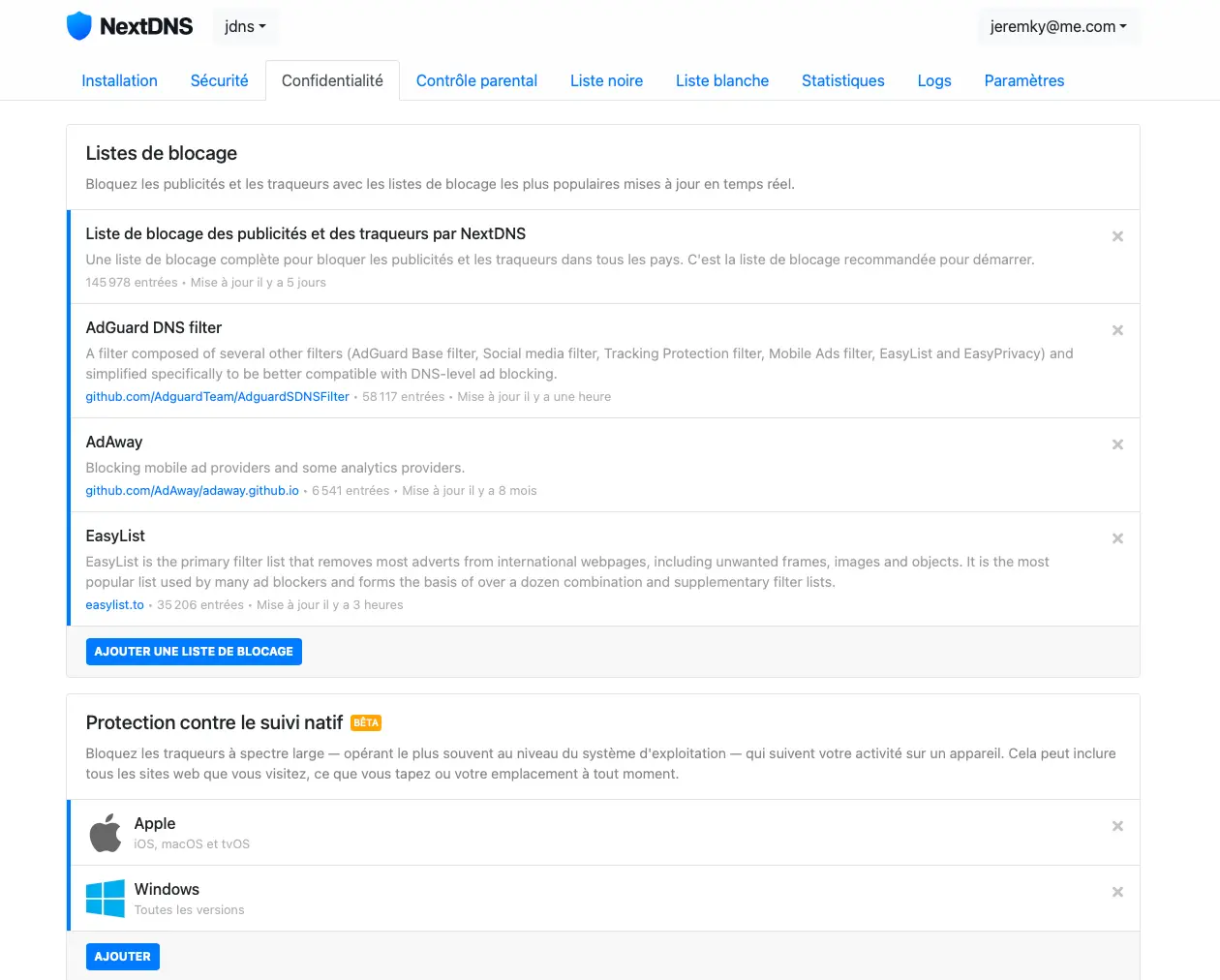Remove Windows native tracking protection
1220x980 pixels.
tap(1117, 892)
